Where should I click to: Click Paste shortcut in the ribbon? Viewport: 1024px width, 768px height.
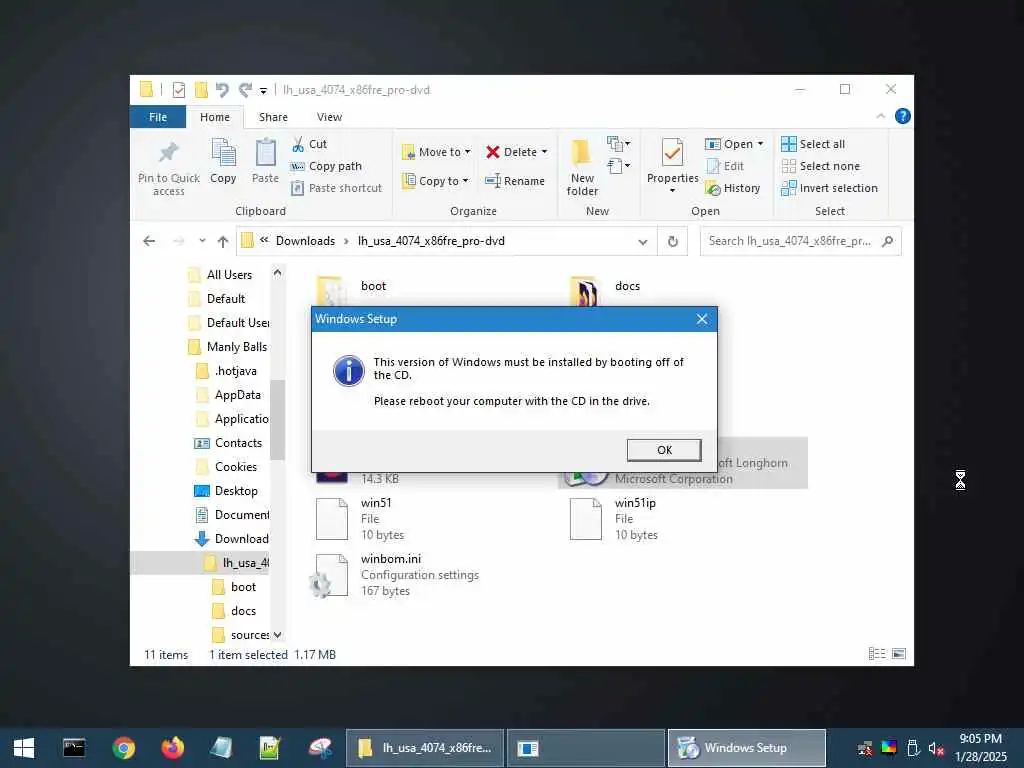click(337, 188)
